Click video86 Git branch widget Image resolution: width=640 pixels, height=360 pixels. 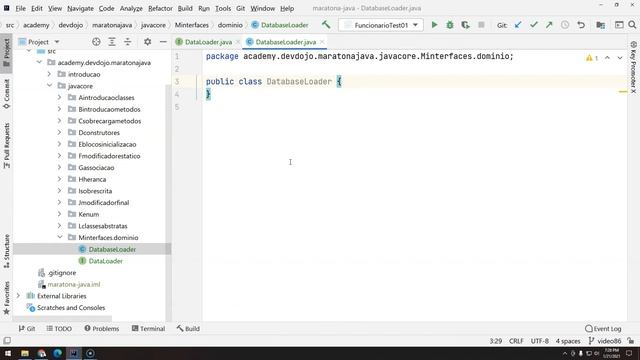[605, 341]
